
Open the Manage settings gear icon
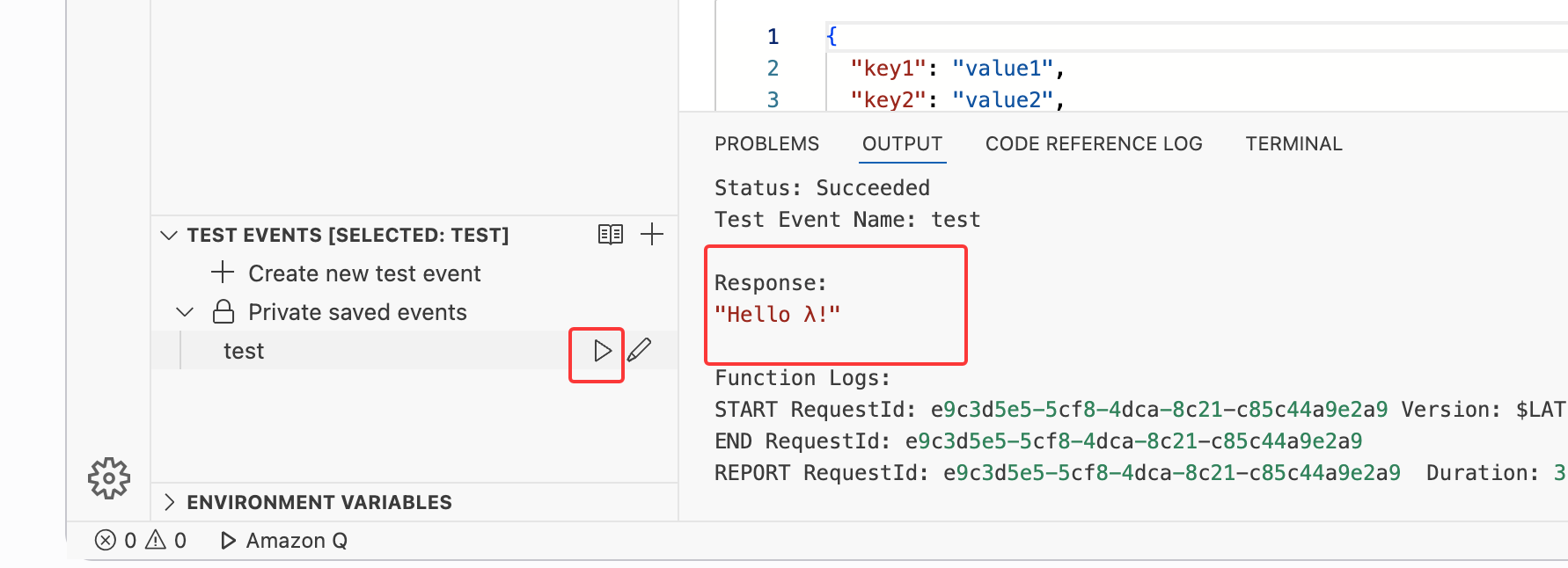[x=109, y=478]
